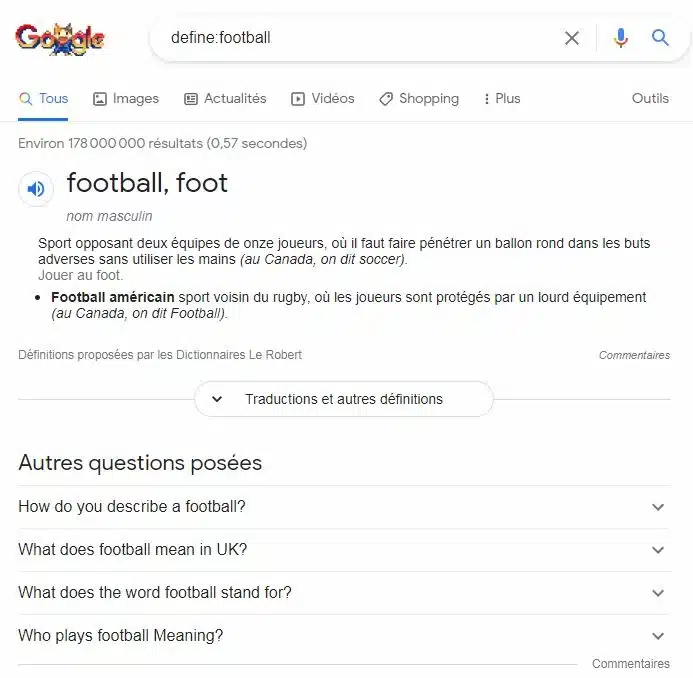Click the Google doodle logo
The width and height of the screenshot is (693, 678).
coord(60,39)
